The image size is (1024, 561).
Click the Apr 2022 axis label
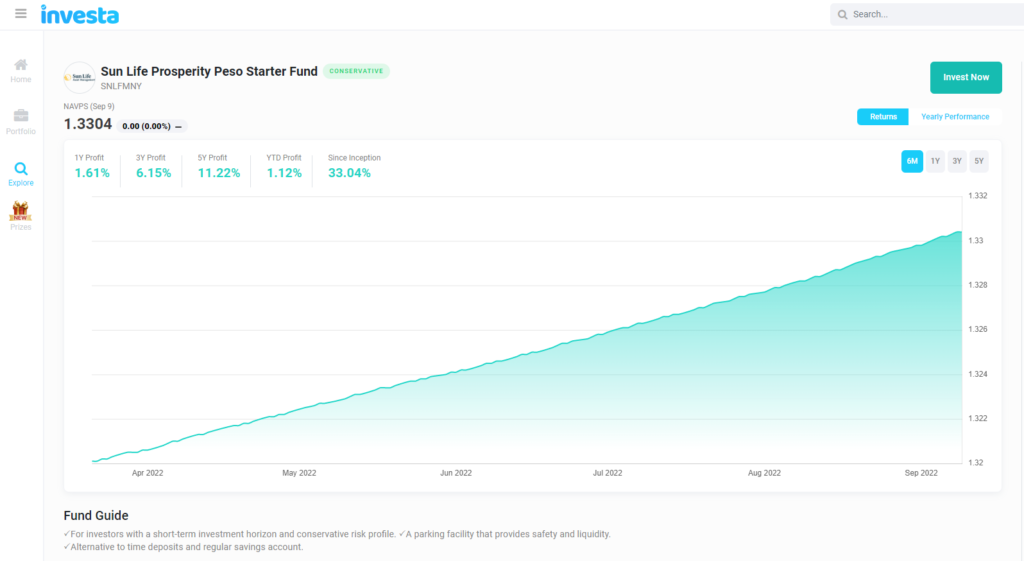click(148, 473)
